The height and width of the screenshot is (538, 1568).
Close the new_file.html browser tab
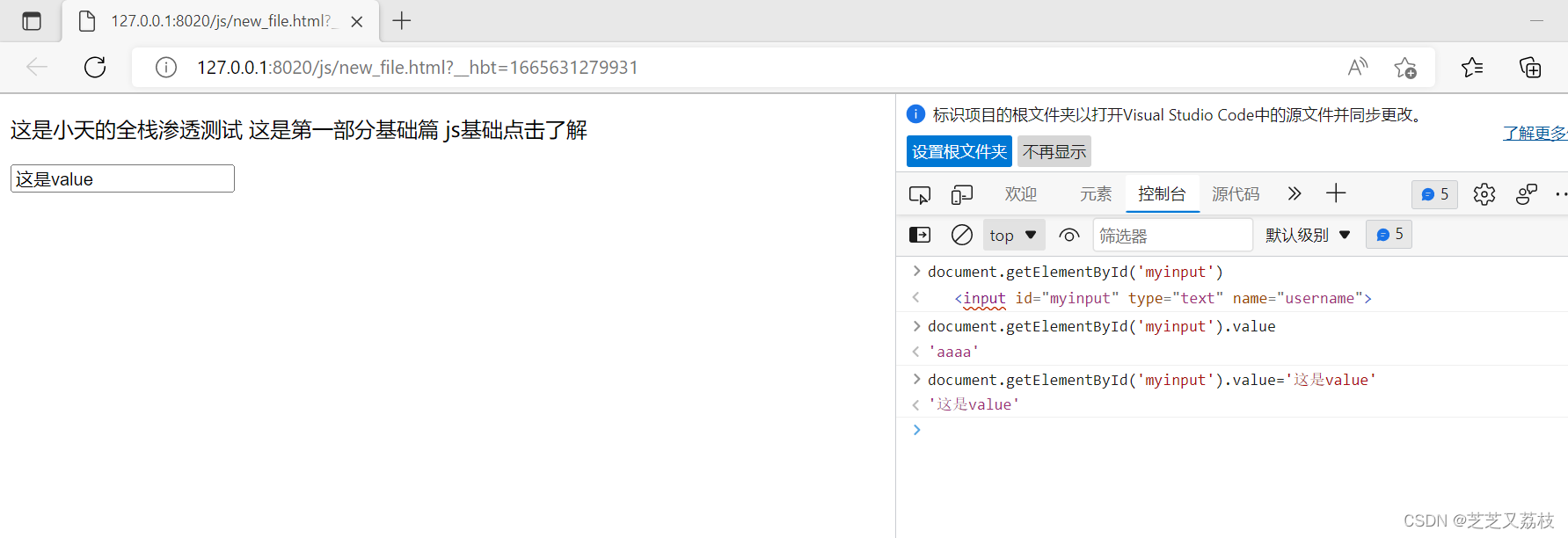357,22
